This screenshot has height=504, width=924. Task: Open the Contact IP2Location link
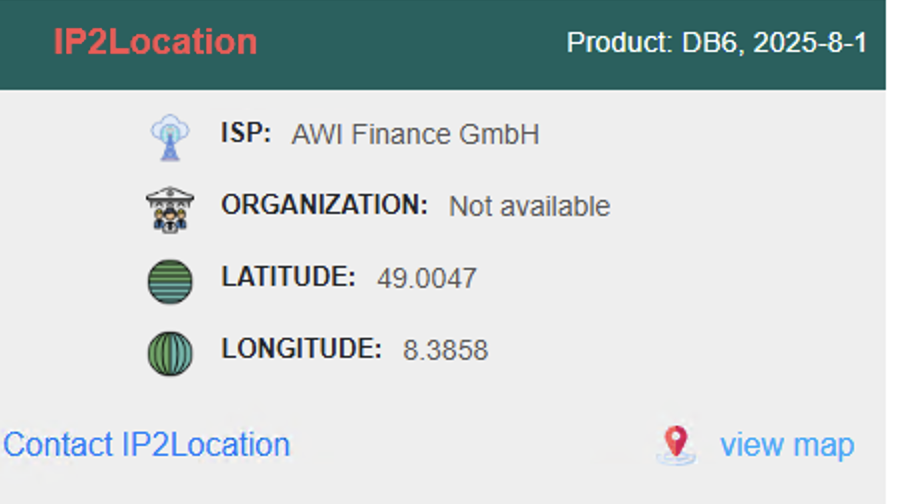pos(147,444)
